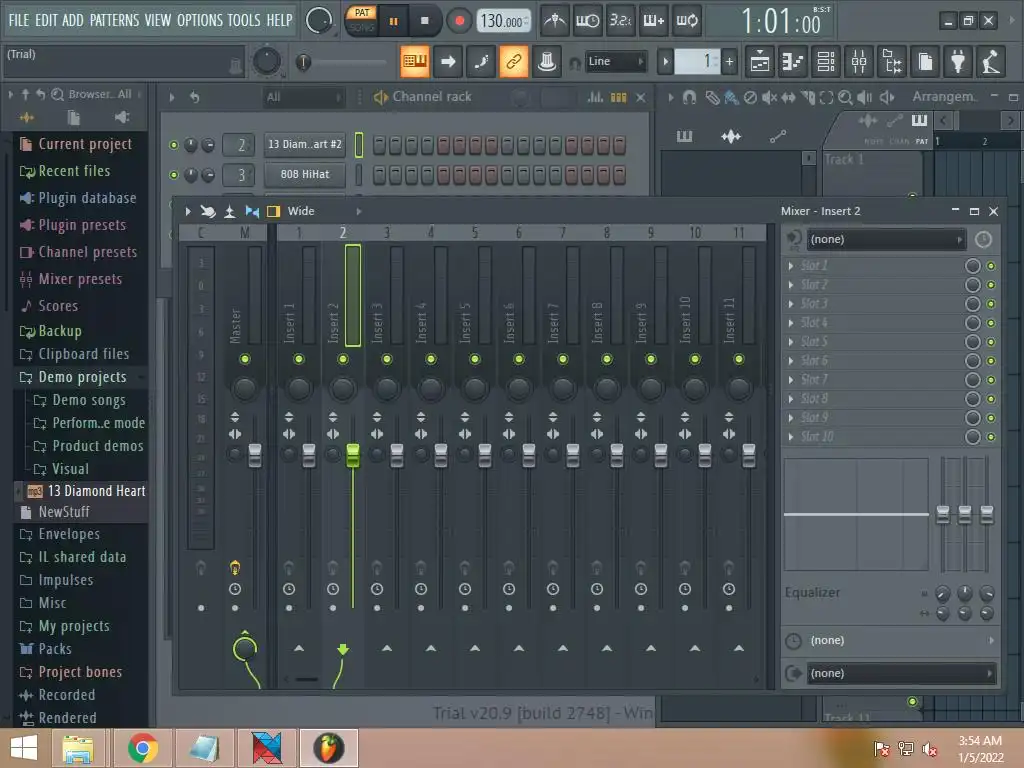Open the metronome icon in toolbar
The width and height of the screenshot is (1024, 768).
pyautogui.click(x=555, y=21)
